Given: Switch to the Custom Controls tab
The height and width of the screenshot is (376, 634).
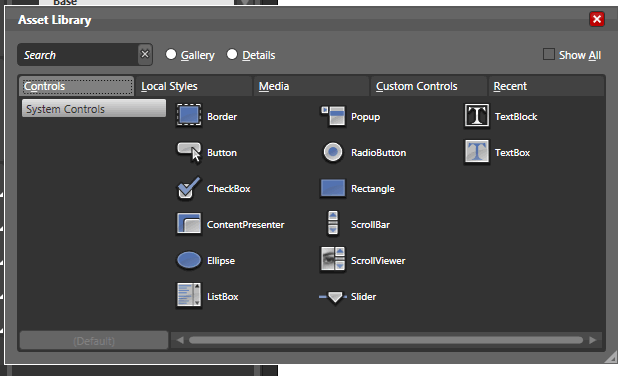Looking at the screenshot, I should pos(429,86).
